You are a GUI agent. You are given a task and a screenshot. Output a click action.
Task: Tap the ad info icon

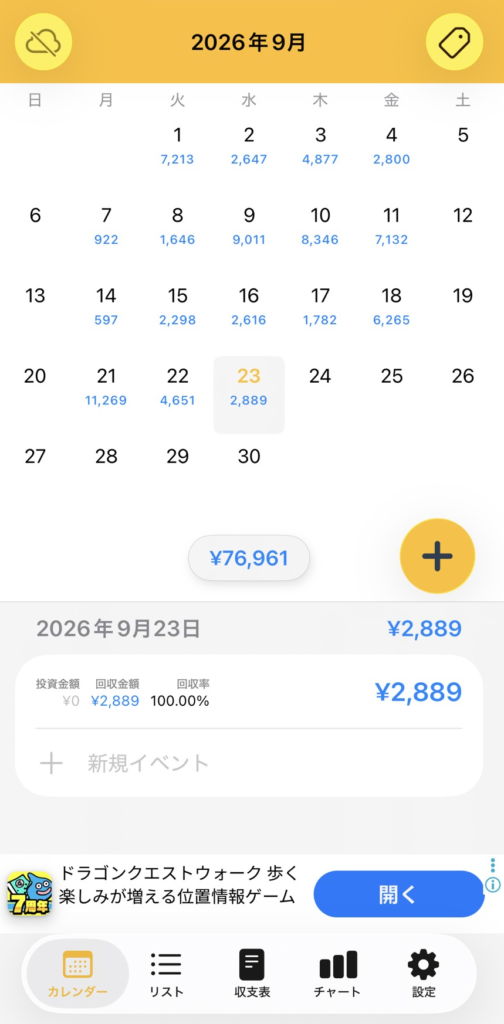pyautogui.click(x=492, y=885)
